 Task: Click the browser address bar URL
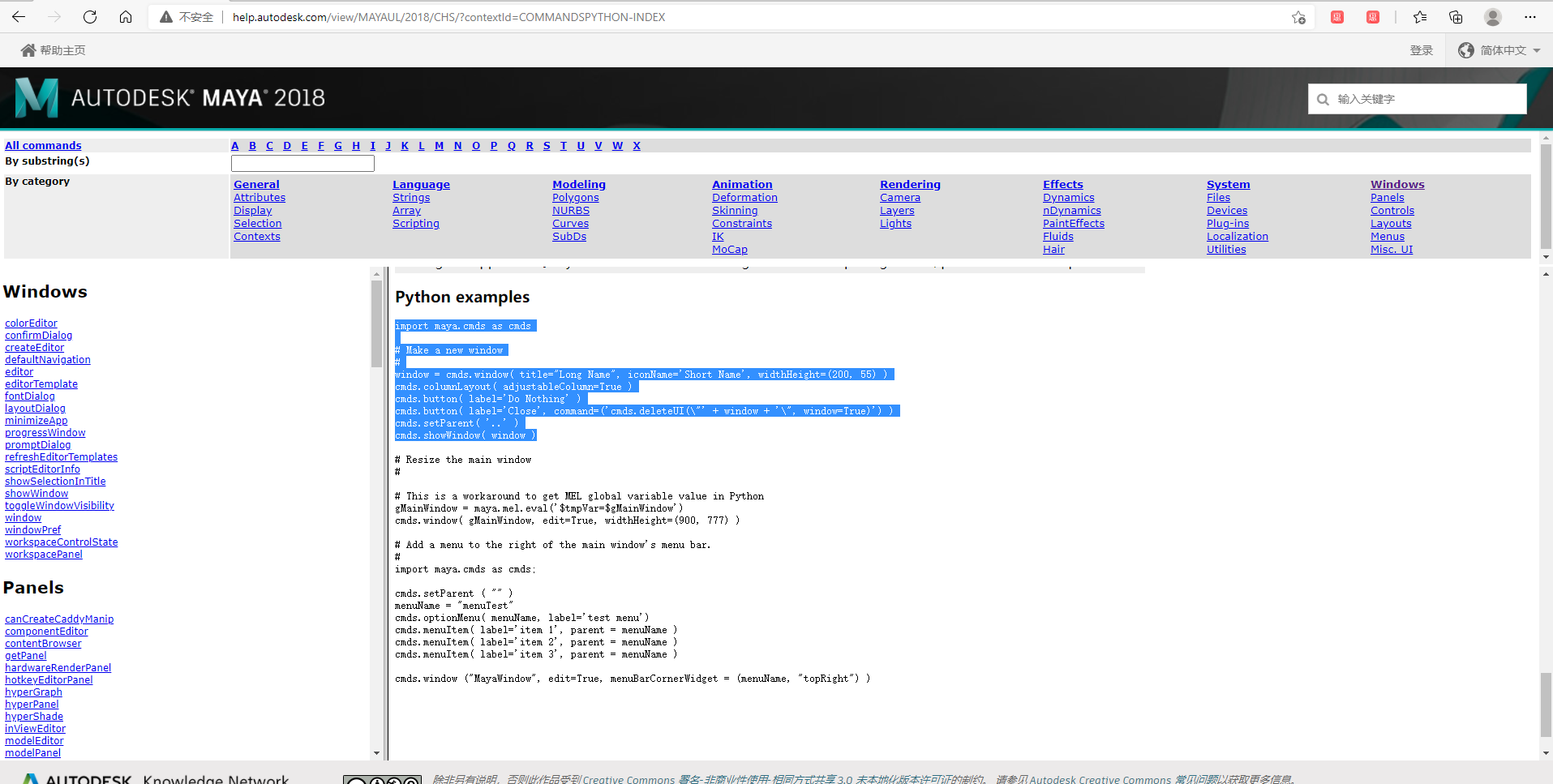[x=448, y=17]
